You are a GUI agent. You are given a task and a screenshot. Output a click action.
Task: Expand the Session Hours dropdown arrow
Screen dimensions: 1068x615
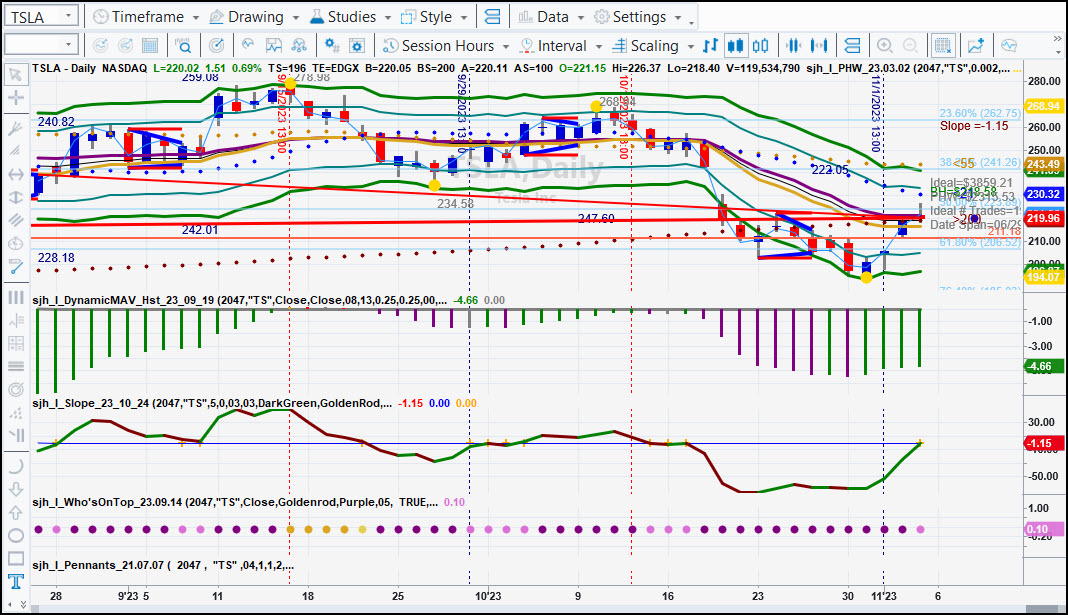click(x=506, y=46)
